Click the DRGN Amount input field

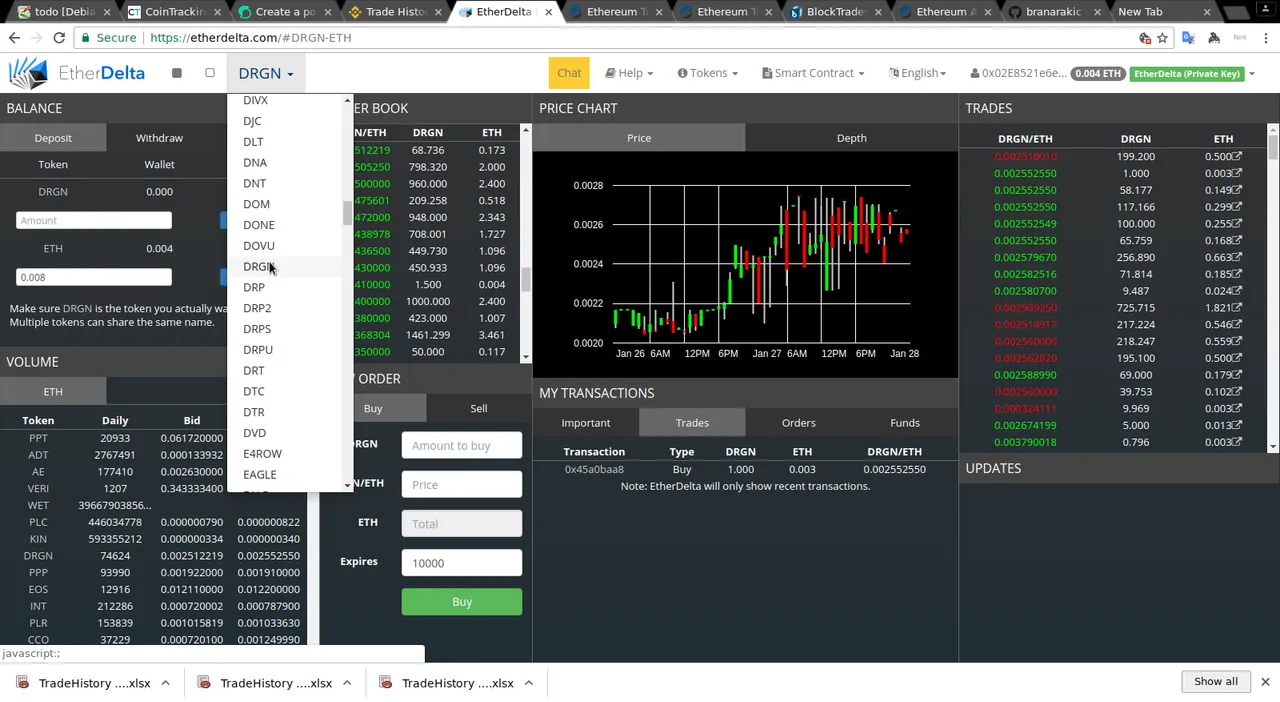pos(94,220)
